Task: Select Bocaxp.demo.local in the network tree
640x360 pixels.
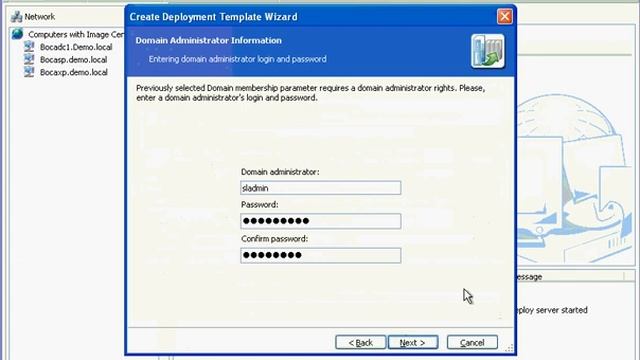Action: 74,72
